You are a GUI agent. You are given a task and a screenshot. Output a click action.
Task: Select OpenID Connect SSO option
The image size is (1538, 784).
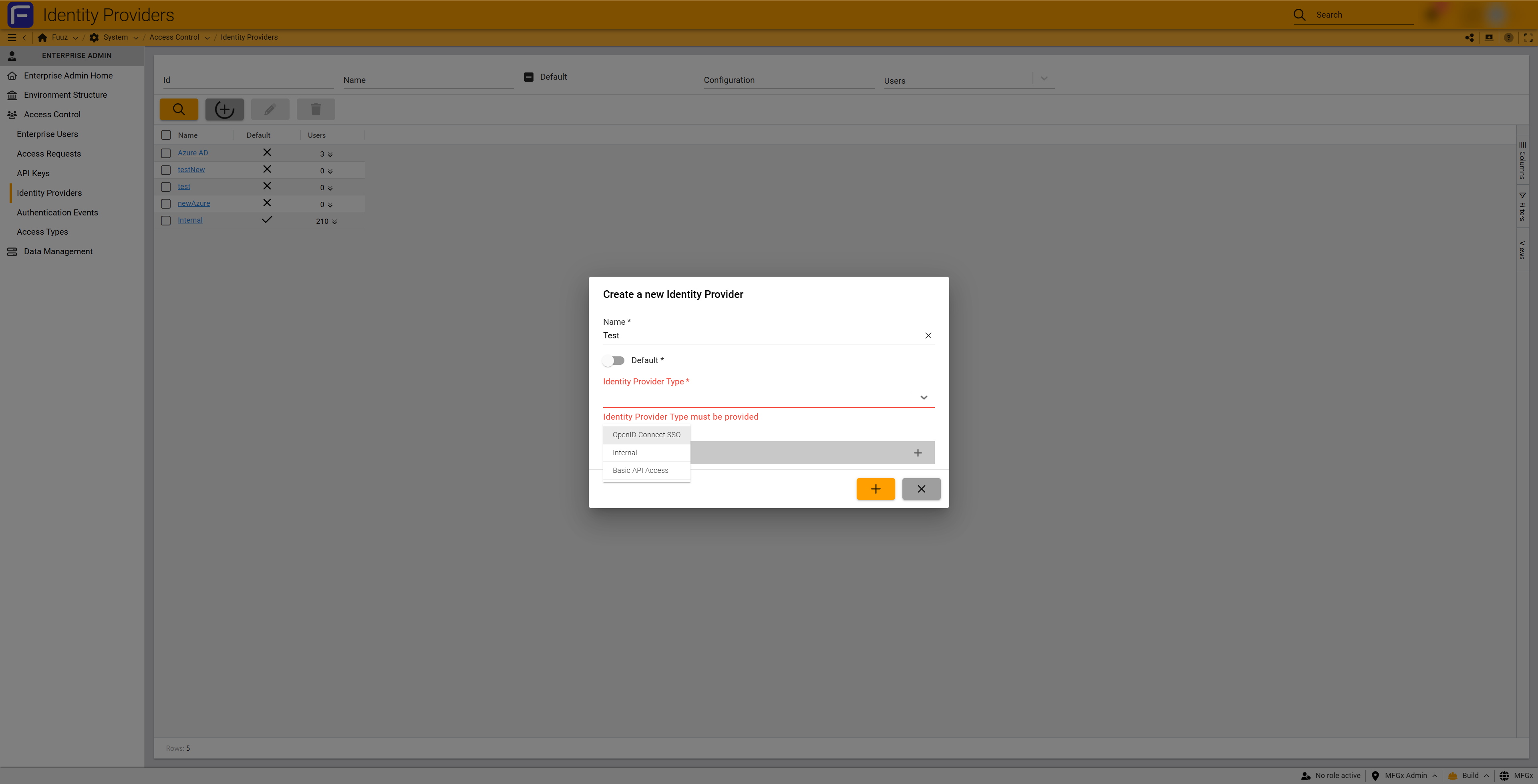pos(646,435)
